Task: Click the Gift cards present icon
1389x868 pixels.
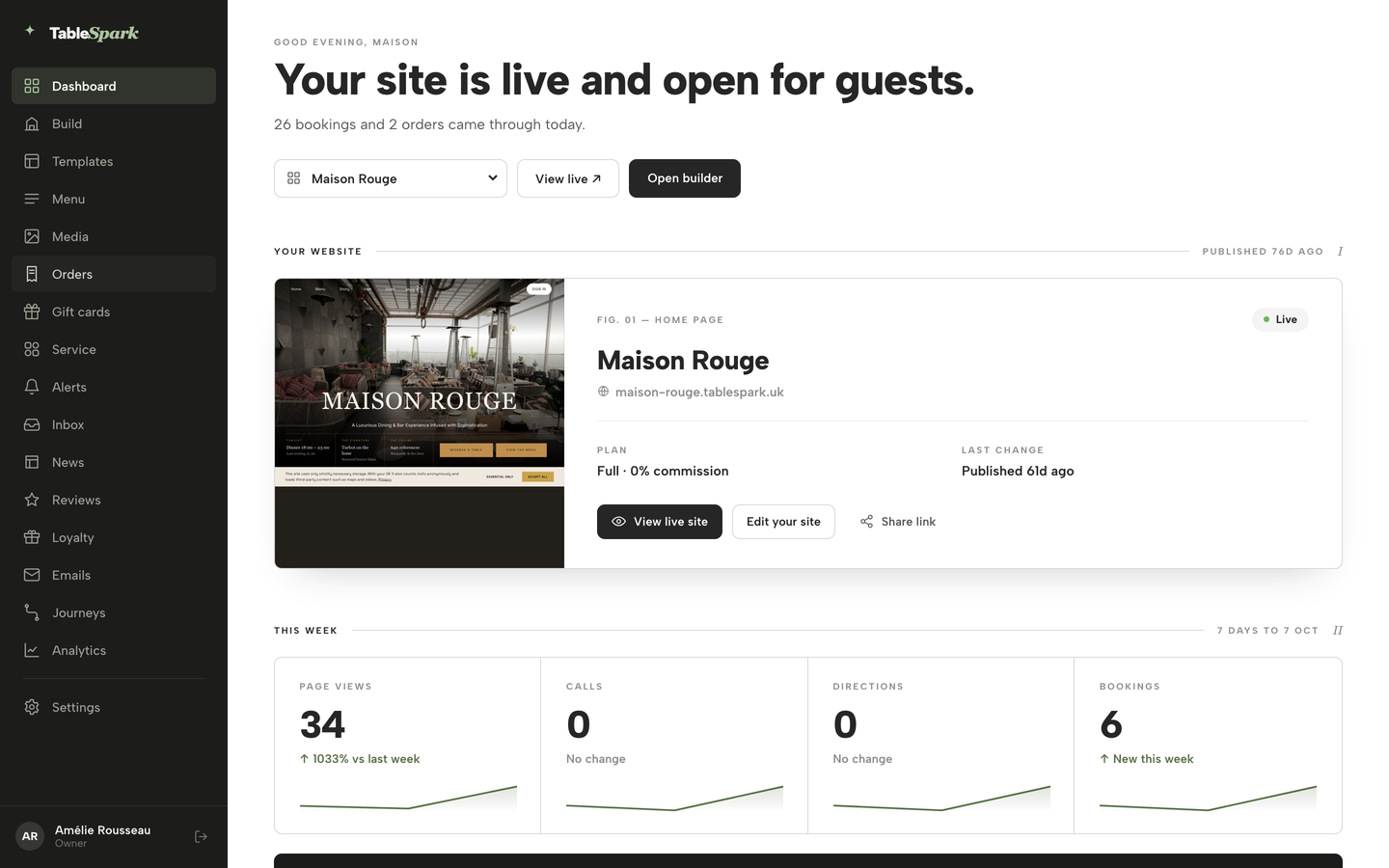Action: click(x=32, y=312)
